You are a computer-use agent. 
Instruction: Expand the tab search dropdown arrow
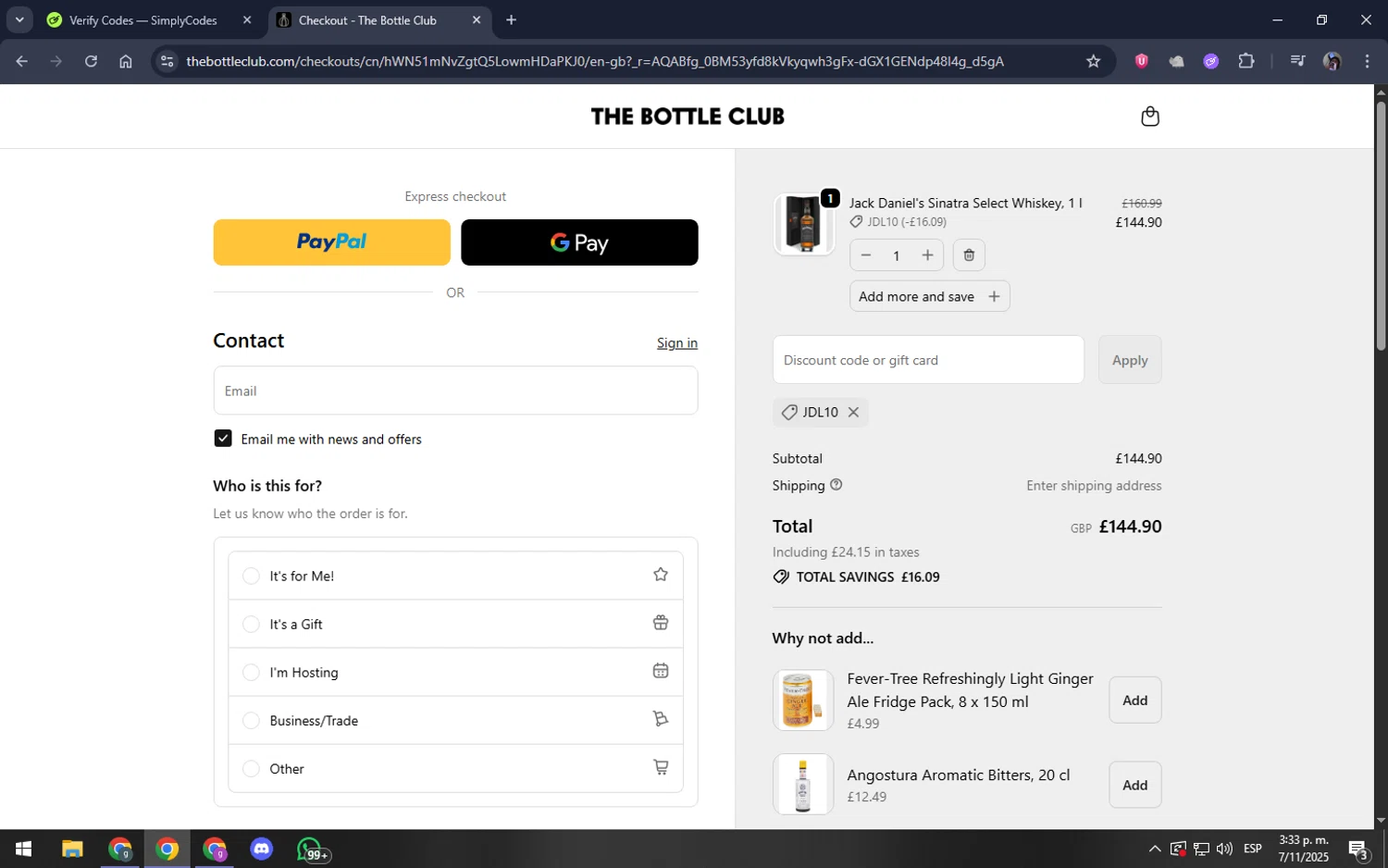click(19, 20)
